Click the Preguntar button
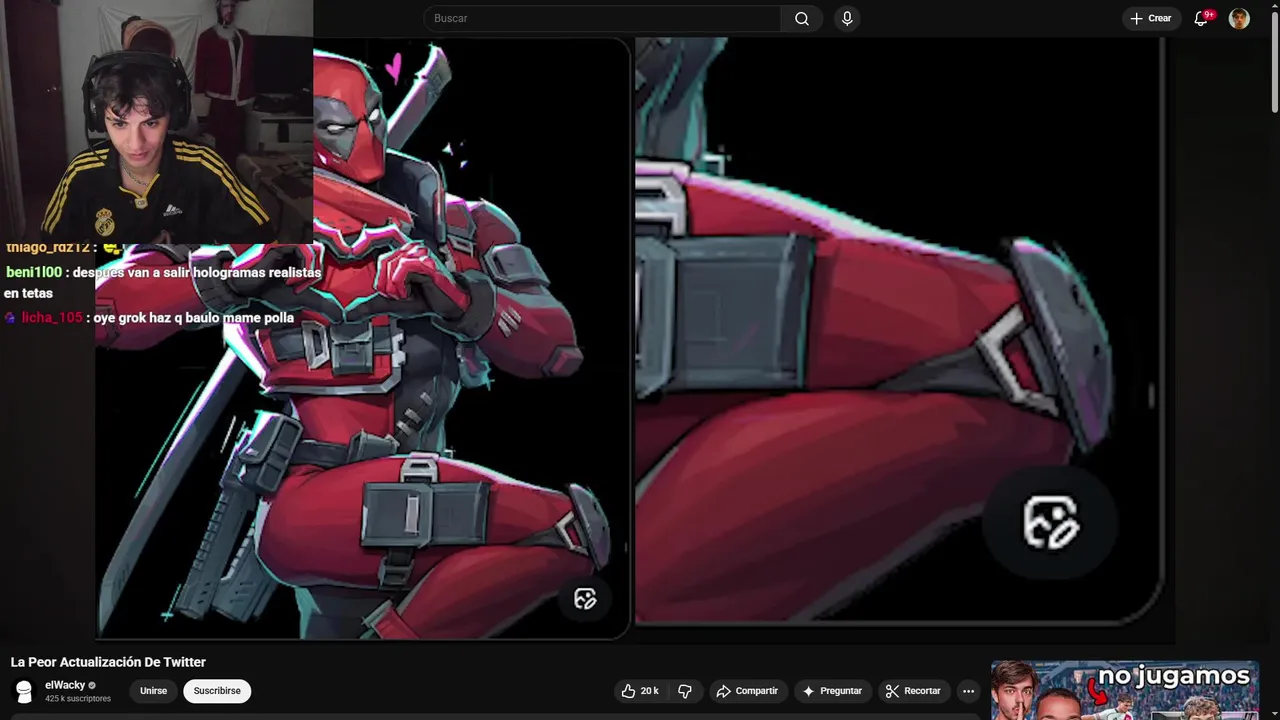This screenshot has width=1280, height=720. click(x=831, y=691)
